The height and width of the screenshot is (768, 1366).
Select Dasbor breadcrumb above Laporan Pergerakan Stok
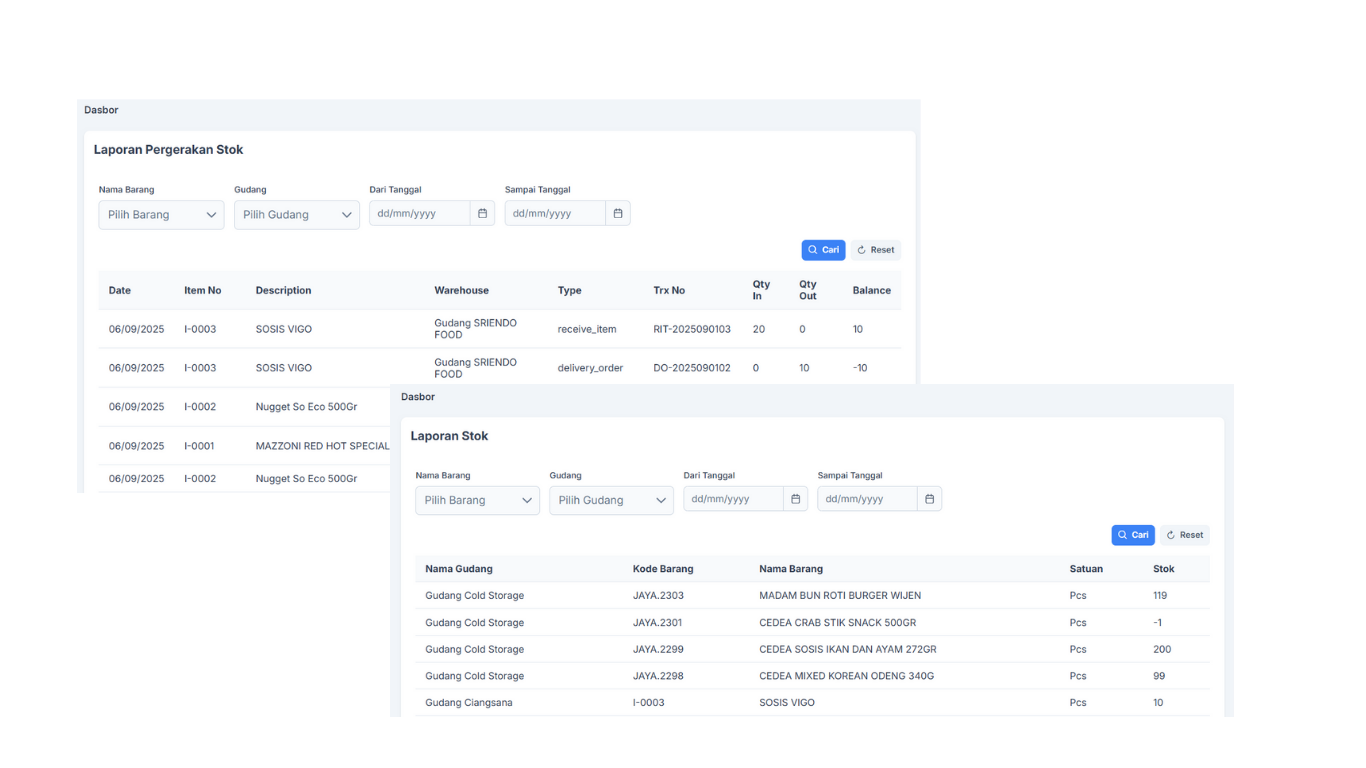click(x=101, y=110)
